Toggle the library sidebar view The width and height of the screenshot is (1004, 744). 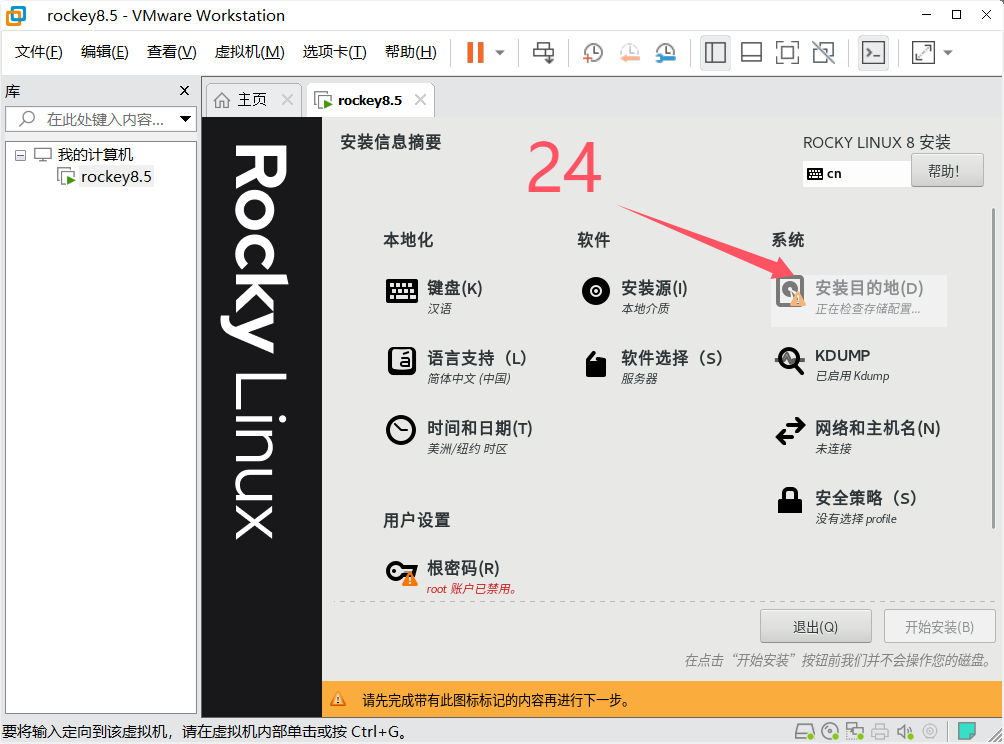pos(715,52)
